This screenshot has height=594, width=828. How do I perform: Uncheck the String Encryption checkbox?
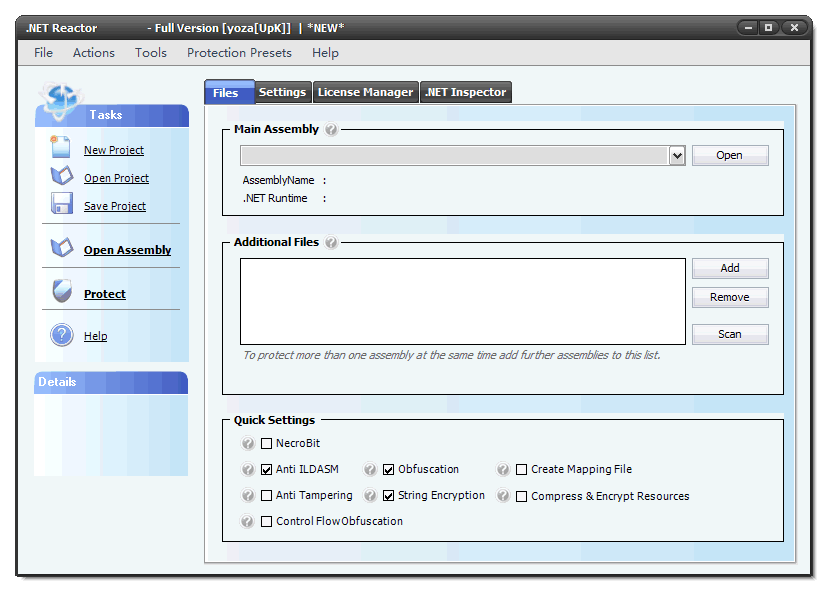click(x=389, y=495)
